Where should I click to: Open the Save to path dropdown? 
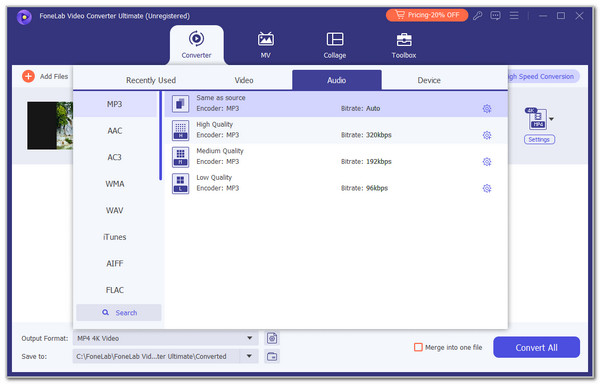tap(249, 356)
